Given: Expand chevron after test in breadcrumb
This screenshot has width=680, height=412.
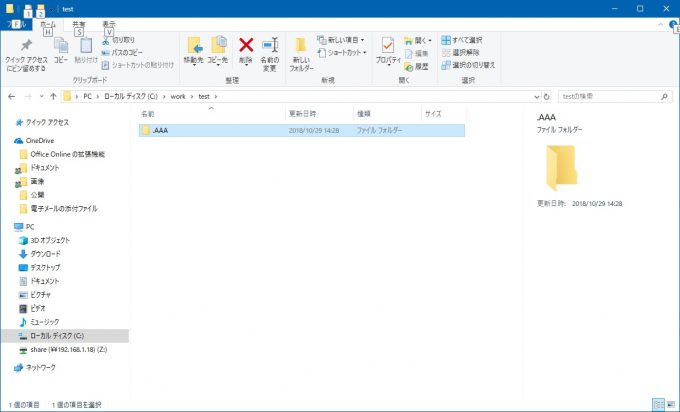Looking at the screenshot, I should tap(216, 96).
